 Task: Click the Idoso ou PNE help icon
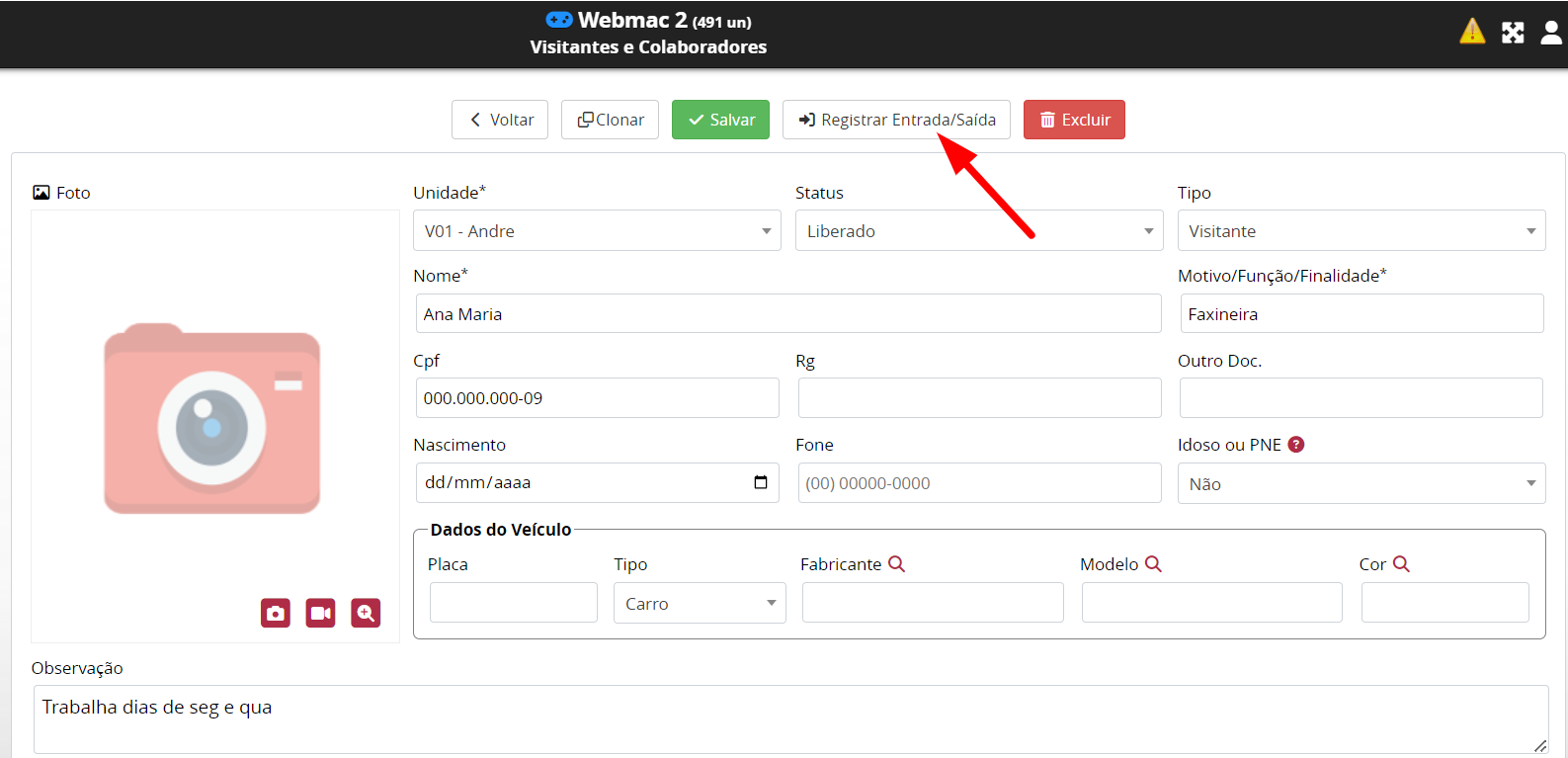(x=1296, y=445)
